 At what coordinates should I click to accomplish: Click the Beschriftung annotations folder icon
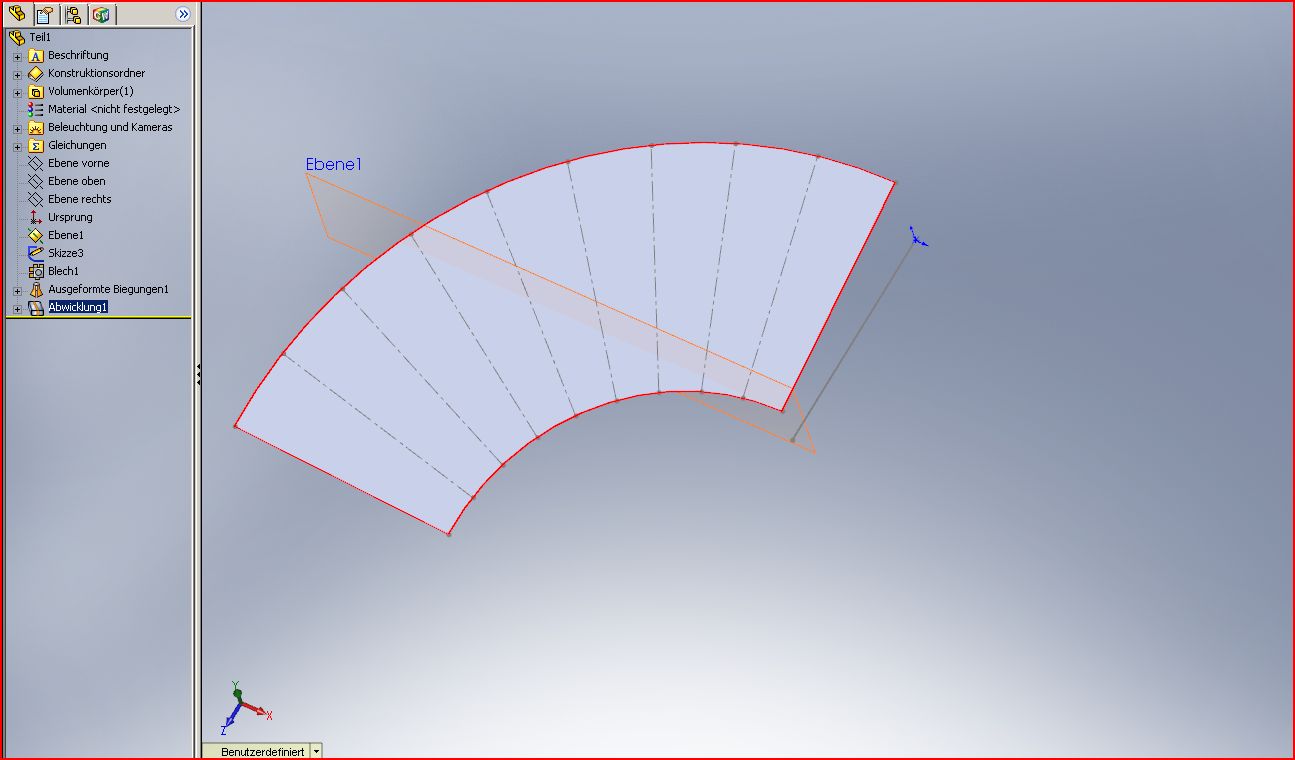(36, 56)
